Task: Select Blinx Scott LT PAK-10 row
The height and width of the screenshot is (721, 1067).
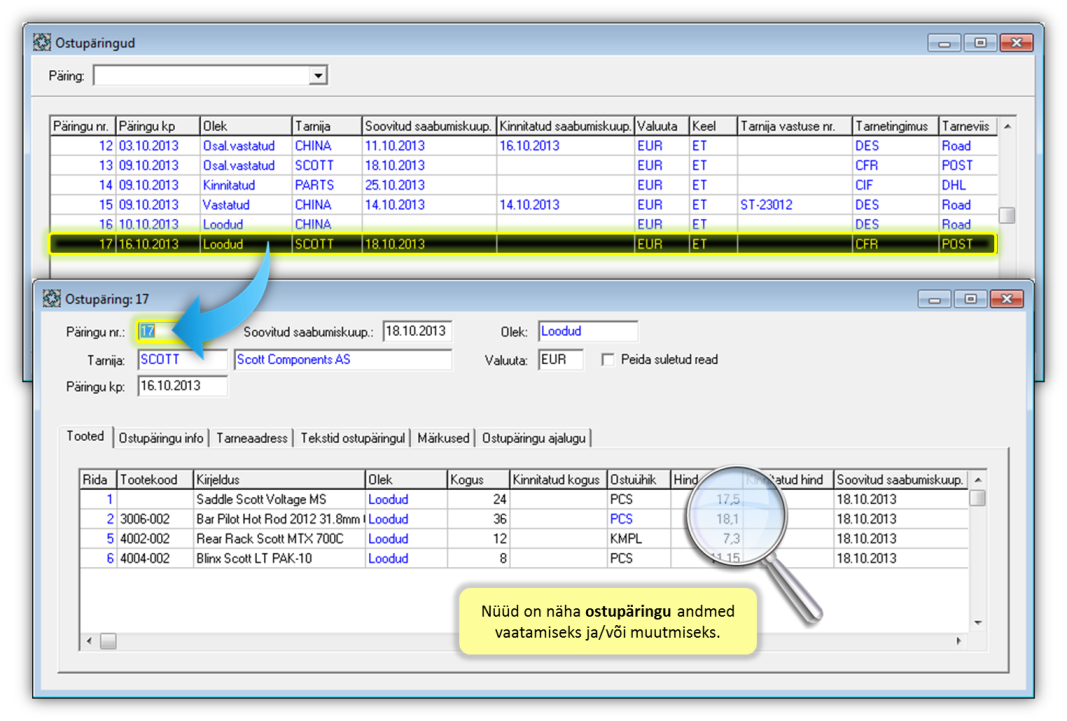Action: click(x=523, y=558)
